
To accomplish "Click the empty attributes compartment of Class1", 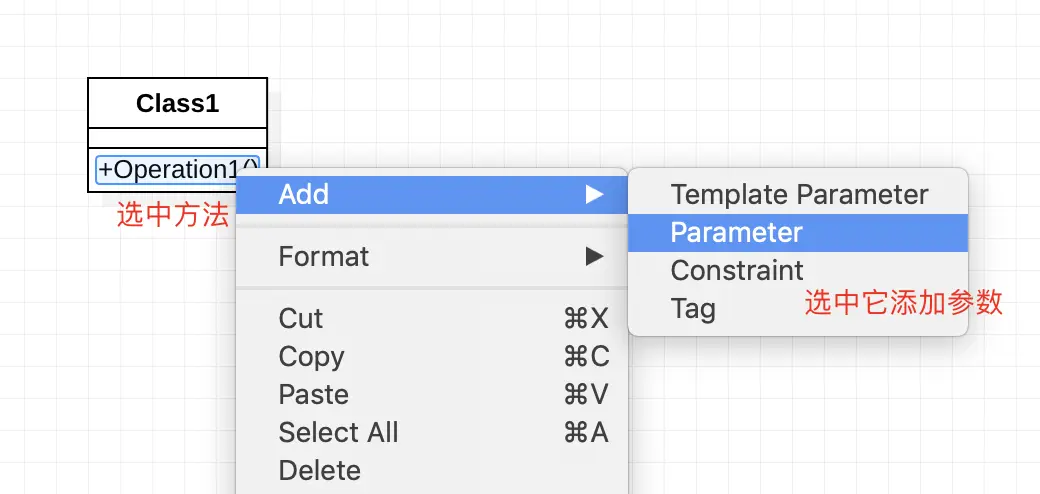I will click(x=178, y=138).
